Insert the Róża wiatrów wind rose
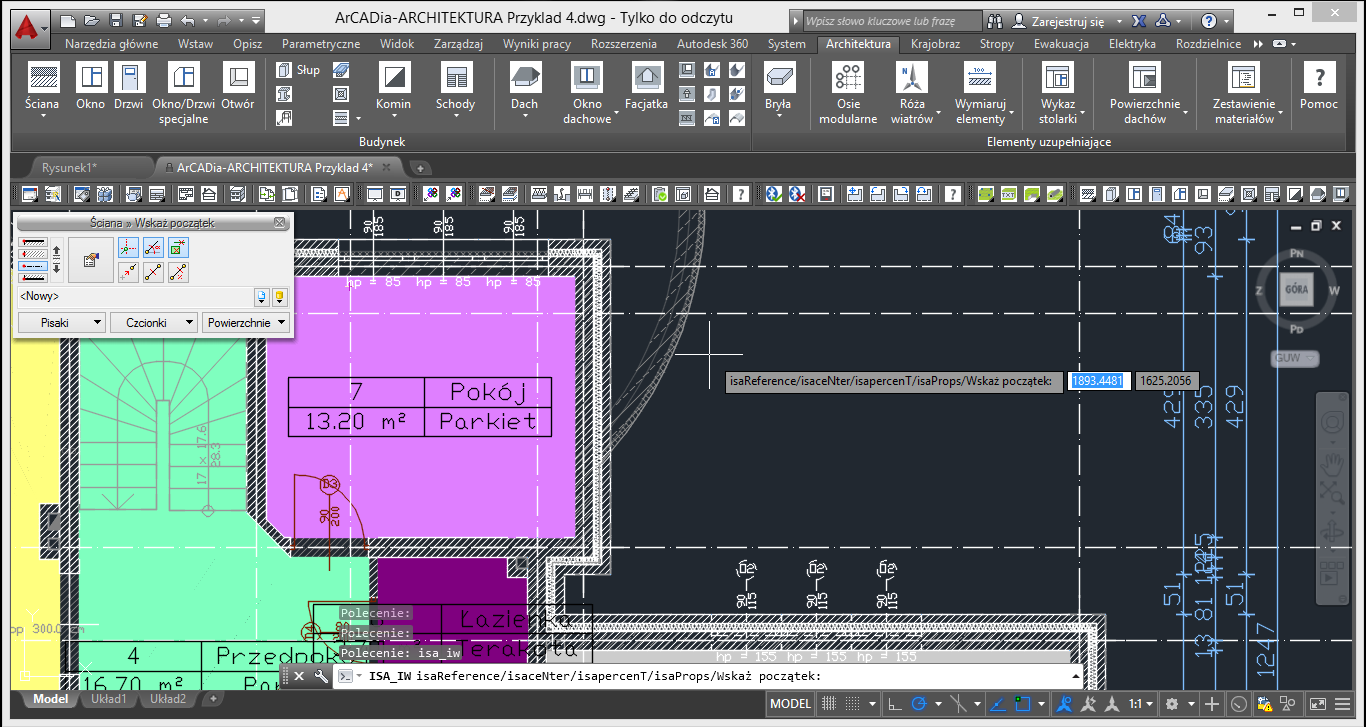1366x727 pixels. coord(911,93)
